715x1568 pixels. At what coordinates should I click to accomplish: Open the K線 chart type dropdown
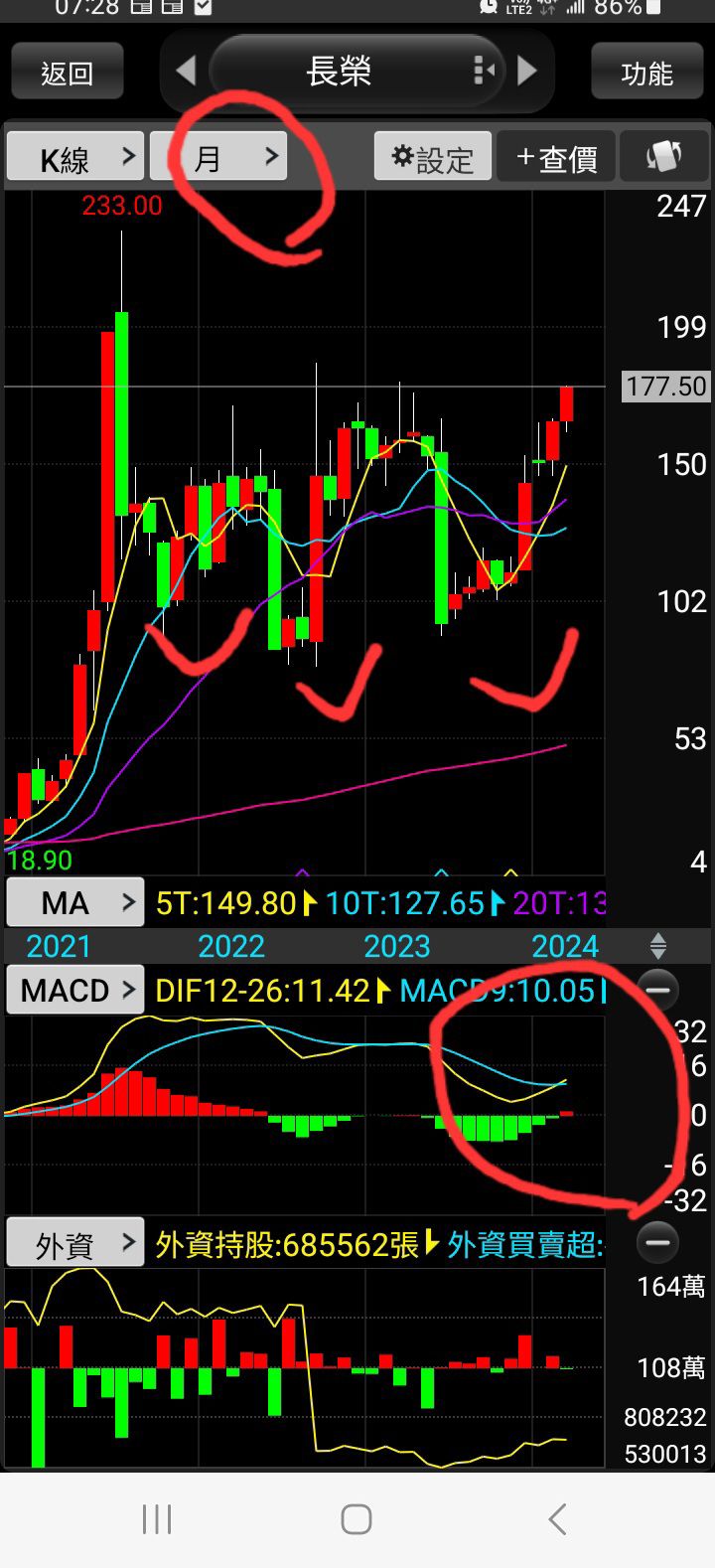(x=75, y=157)
